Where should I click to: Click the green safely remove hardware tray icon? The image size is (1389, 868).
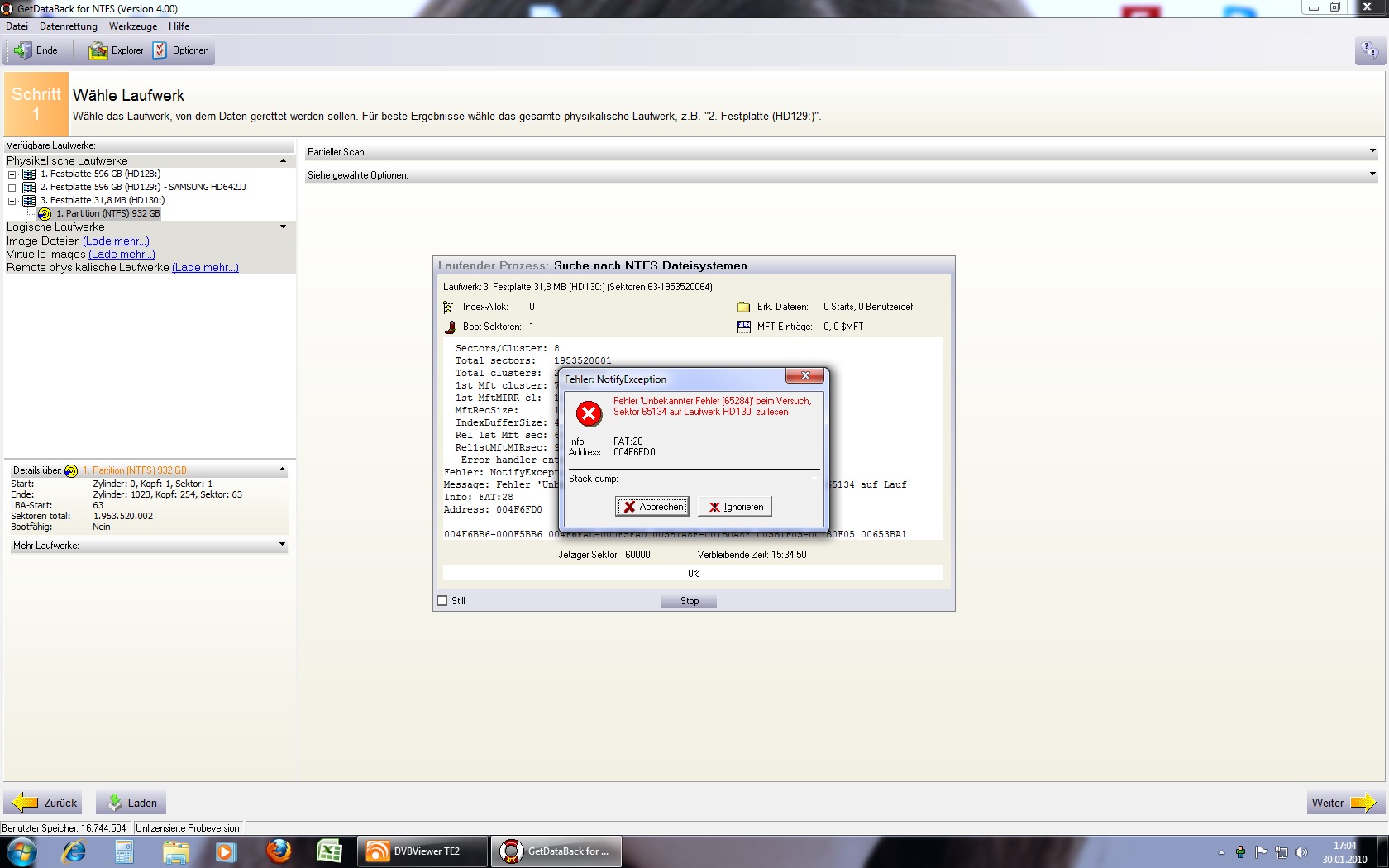point(1240,852)
